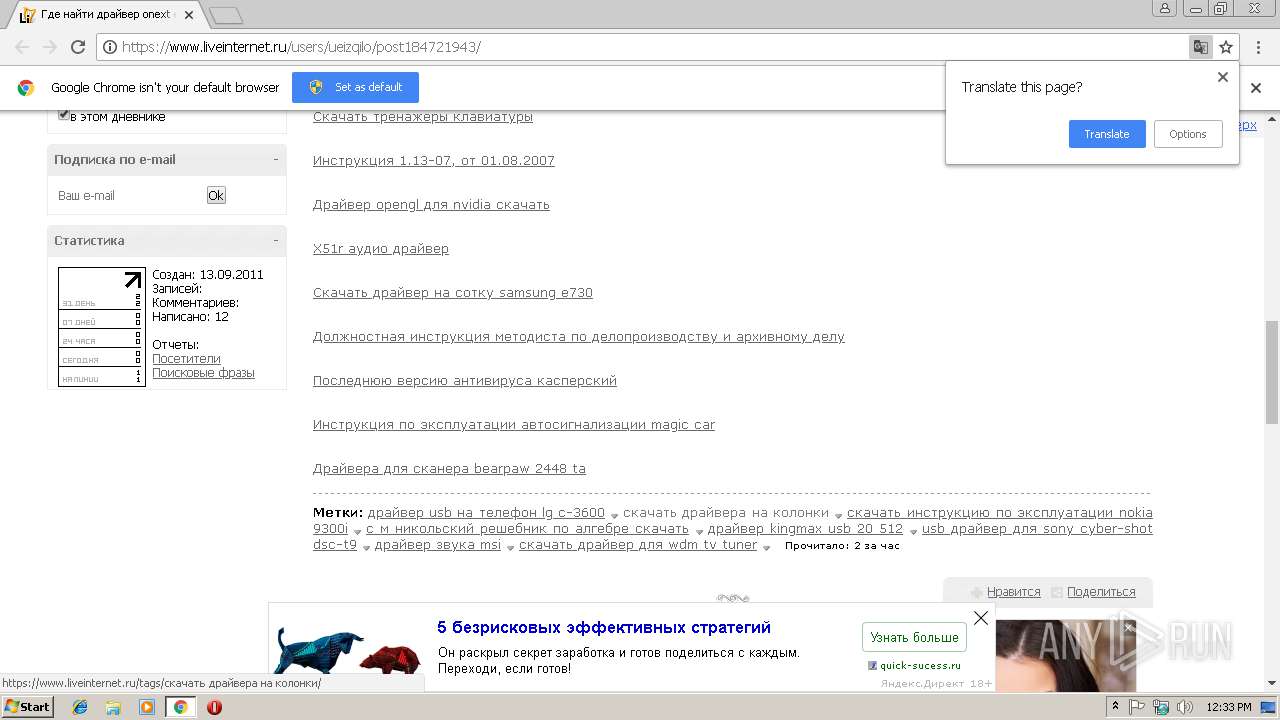Viewport: 1280px width, 720px height.
Task: Go back with the browser back arrow
Action: click(22, 47)
